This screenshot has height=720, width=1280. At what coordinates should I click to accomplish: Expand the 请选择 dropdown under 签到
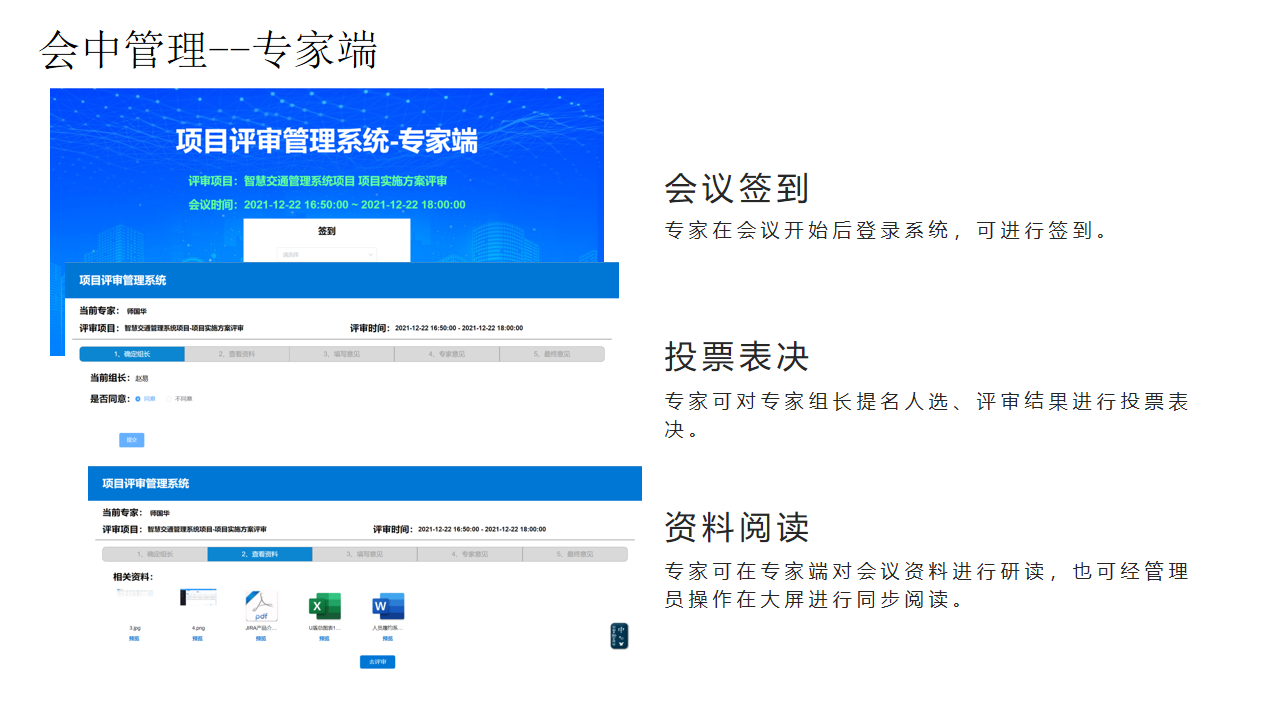coord(327,254)
